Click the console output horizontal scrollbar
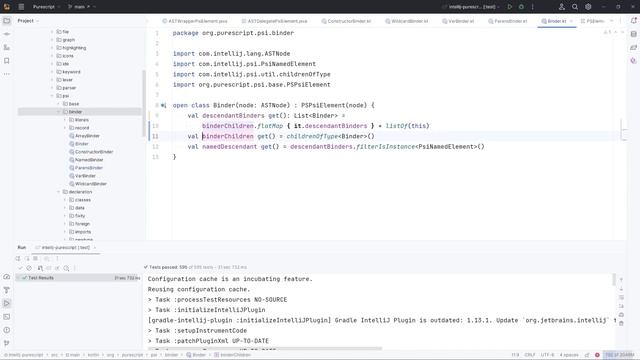640x360 pixels. pyautogui.click(x=265, y=349)
